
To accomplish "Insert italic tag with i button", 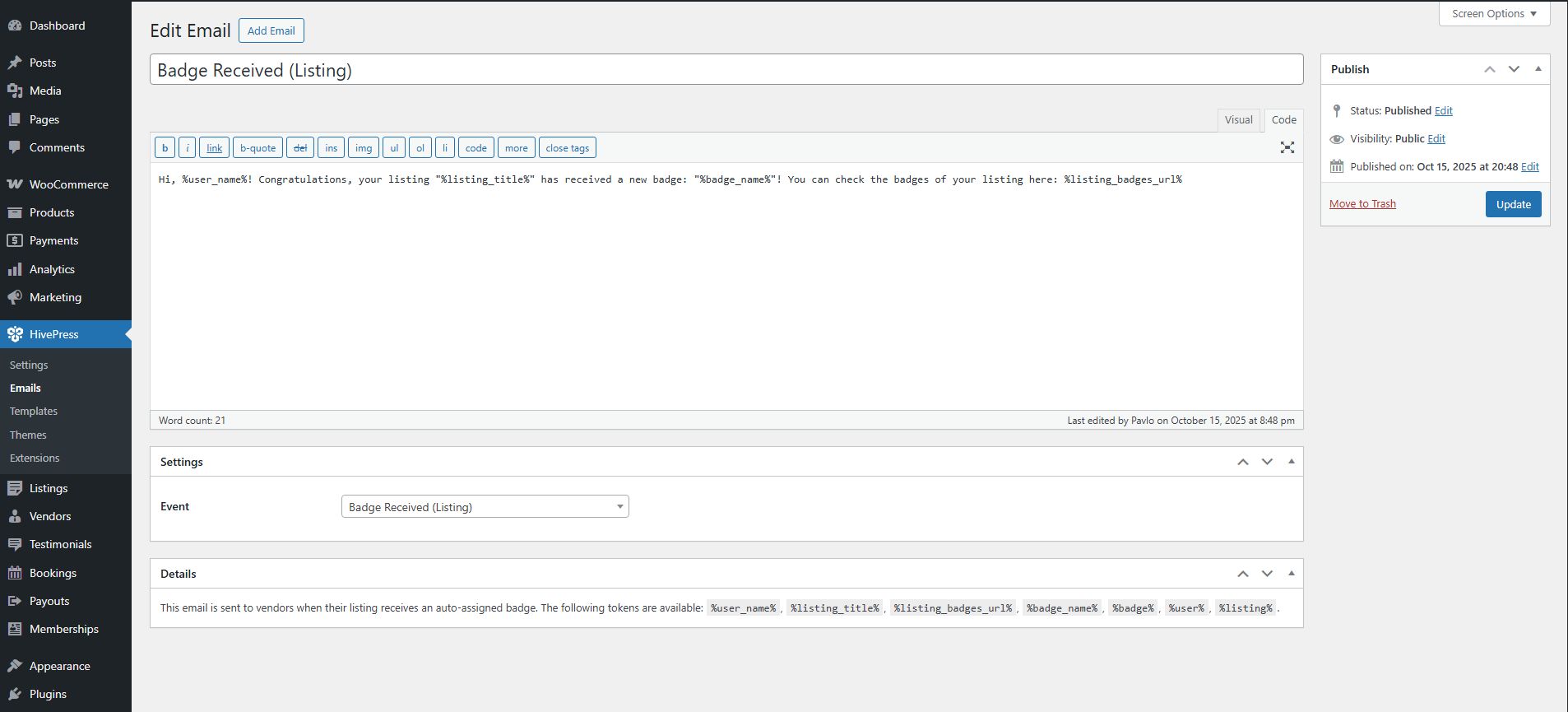I will point(187,147).
